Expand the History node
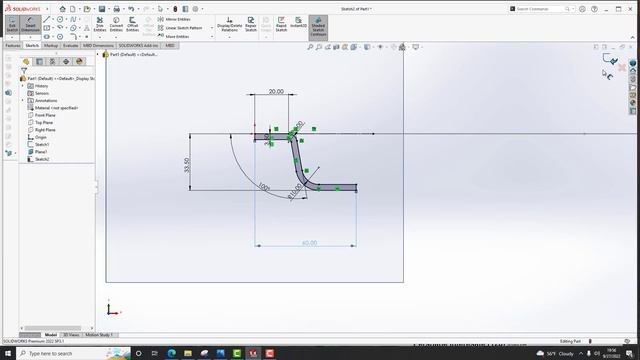The width and height of the screenshot is (640, 360). point(23,86)
